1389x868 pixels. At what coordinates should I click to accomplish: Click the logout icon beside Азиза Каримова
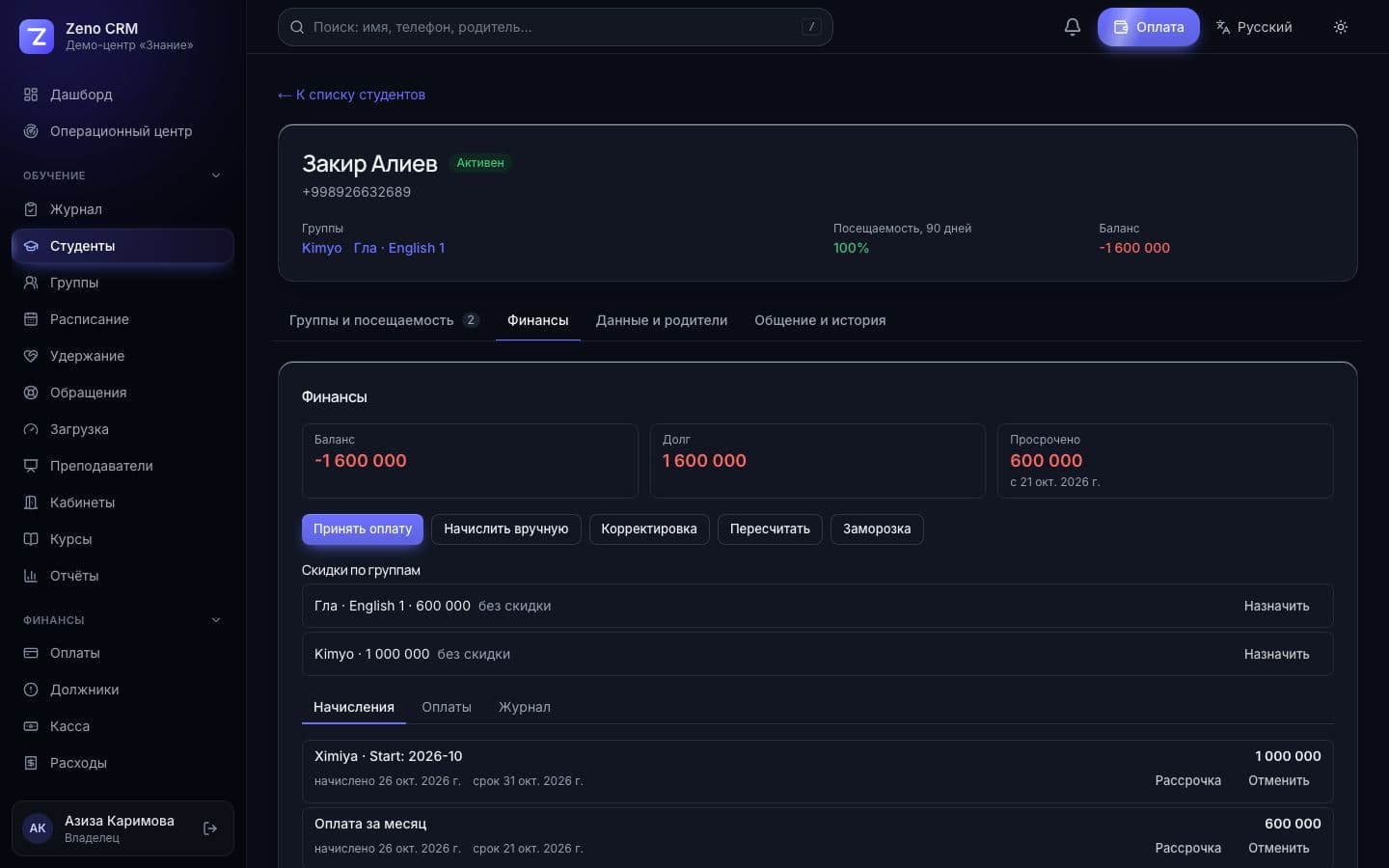pos(210,828)
